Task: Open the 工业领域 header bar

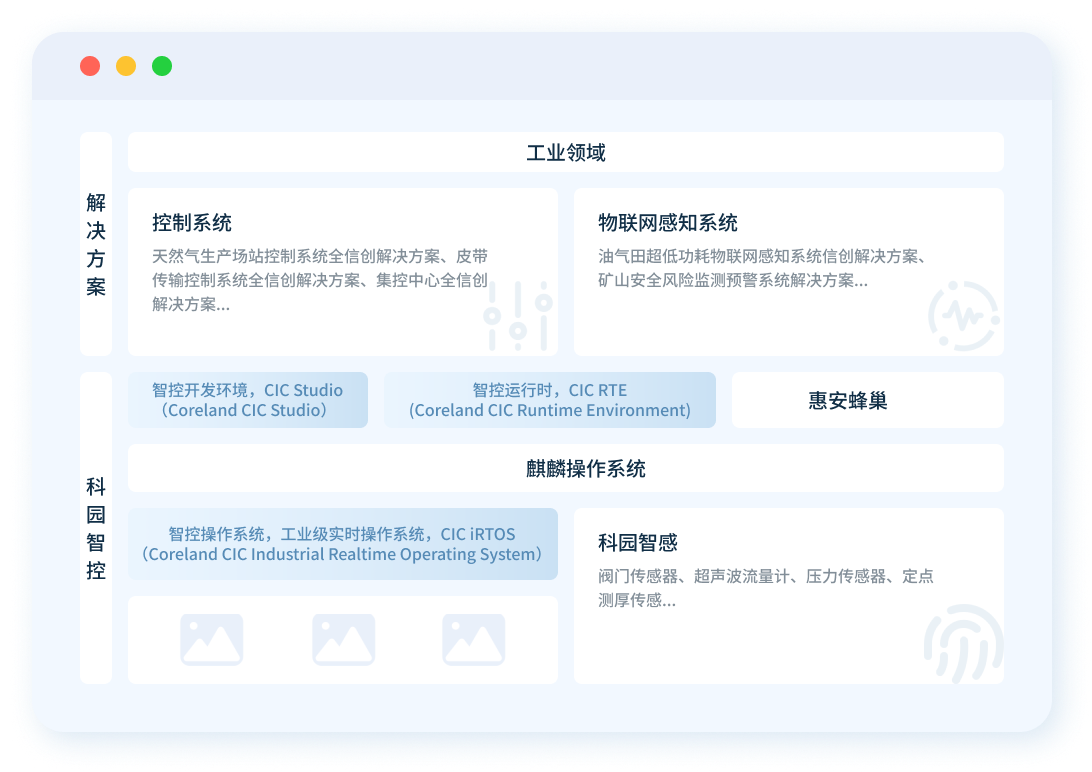Action: click(x=566, y=152)
